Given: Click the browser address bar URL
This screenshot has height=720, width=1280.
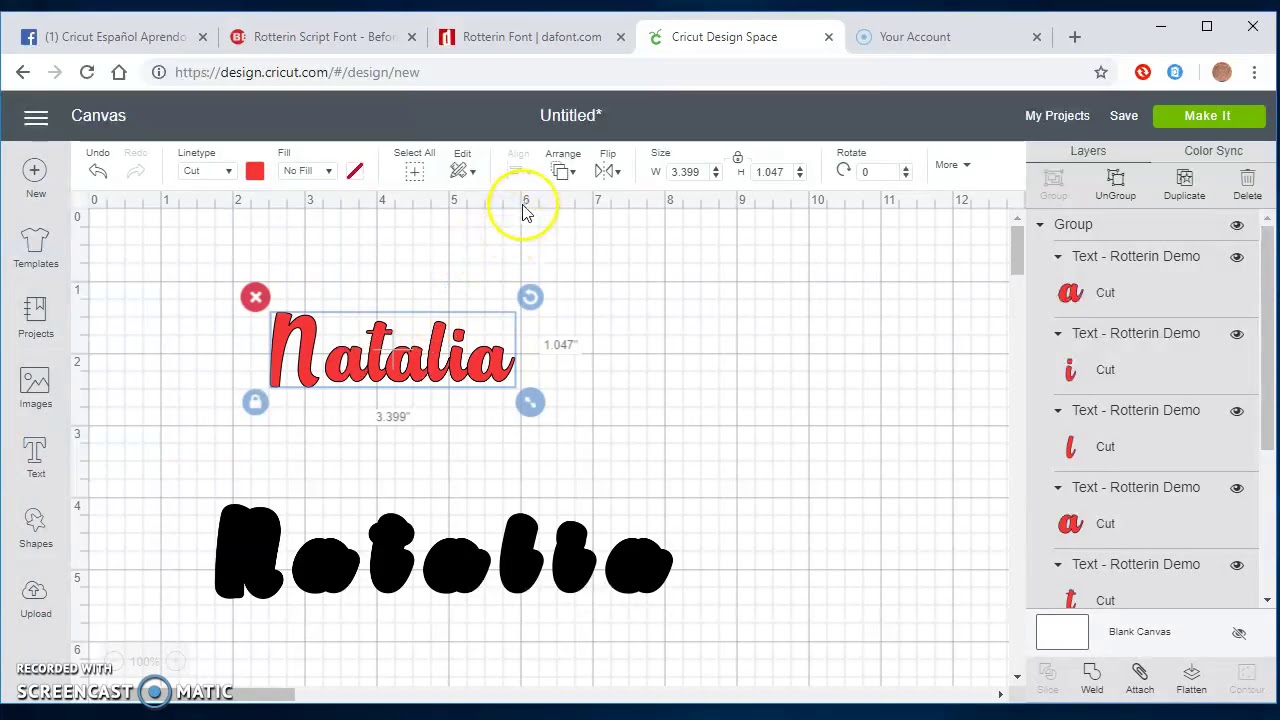Looking at the screenshot, I should tap(297, 72).
